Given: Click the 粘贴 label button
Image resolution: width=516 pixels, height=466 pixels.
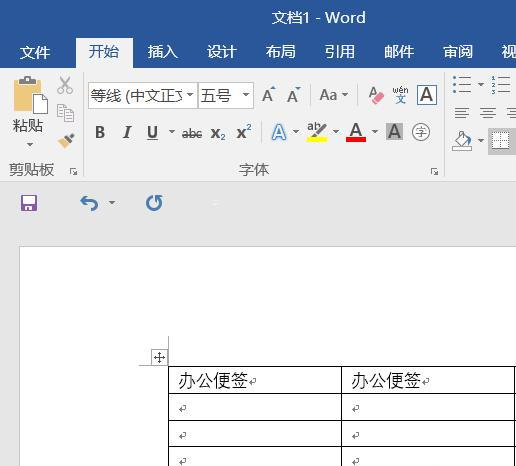Looking at the screenshot, I should pyautogui.click(x=28, y=126).
